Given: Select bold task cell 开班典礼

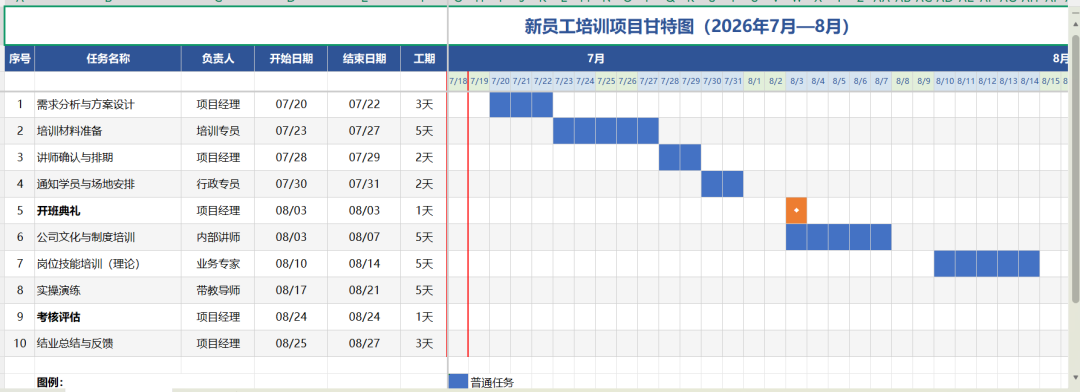Looking at the screenshot, I should point(108,211).
